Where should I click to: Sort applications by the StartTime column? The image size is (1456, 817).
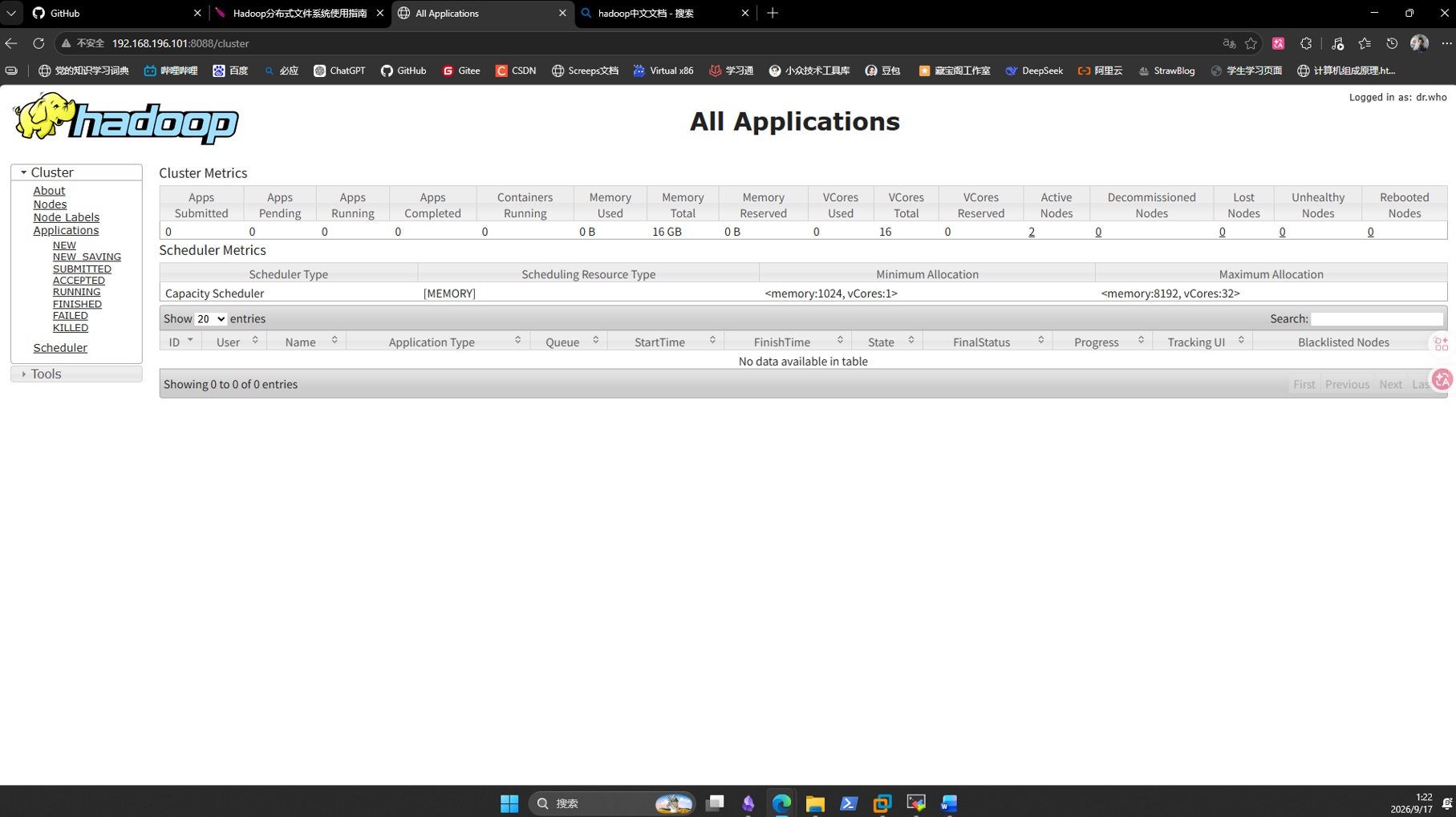pos(666,342)
